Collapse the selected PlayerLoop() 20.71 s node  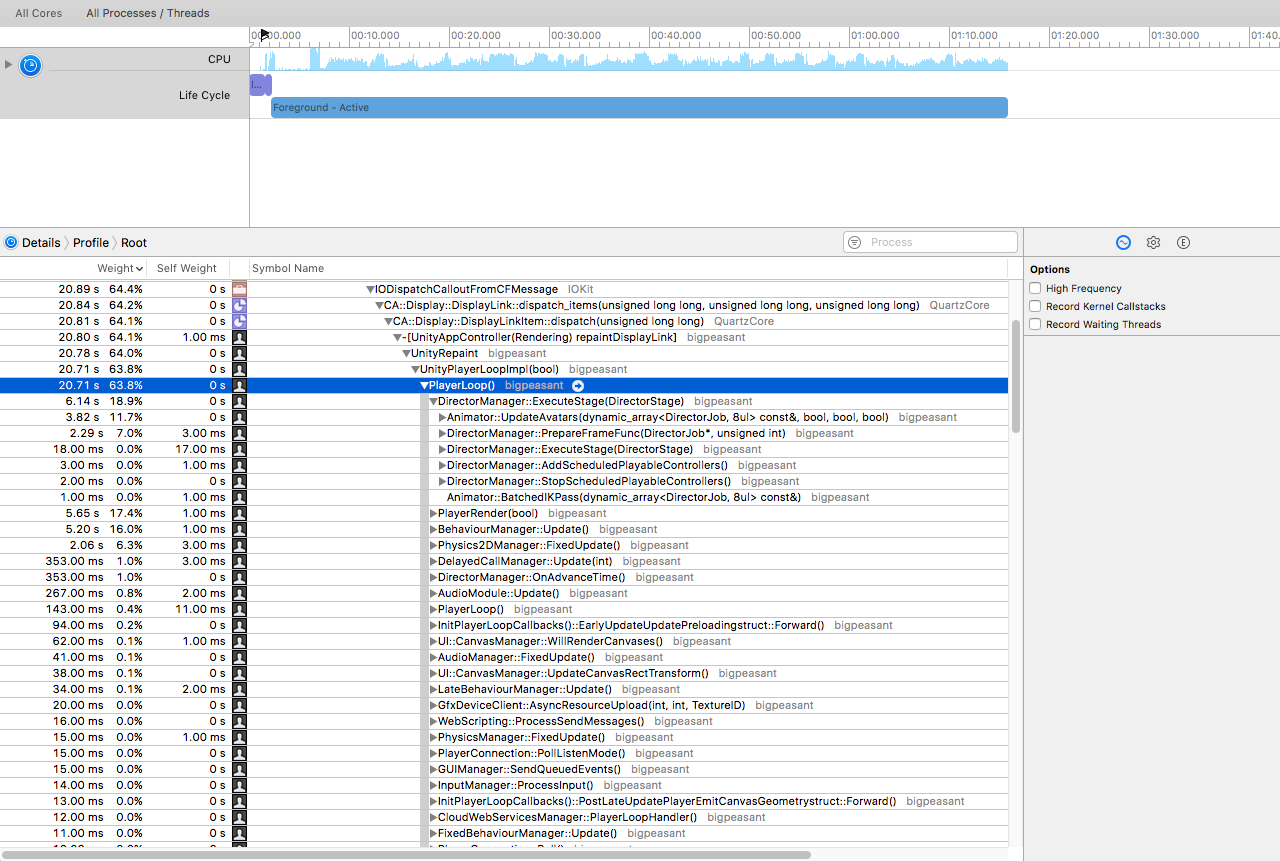tap(424, 385)
